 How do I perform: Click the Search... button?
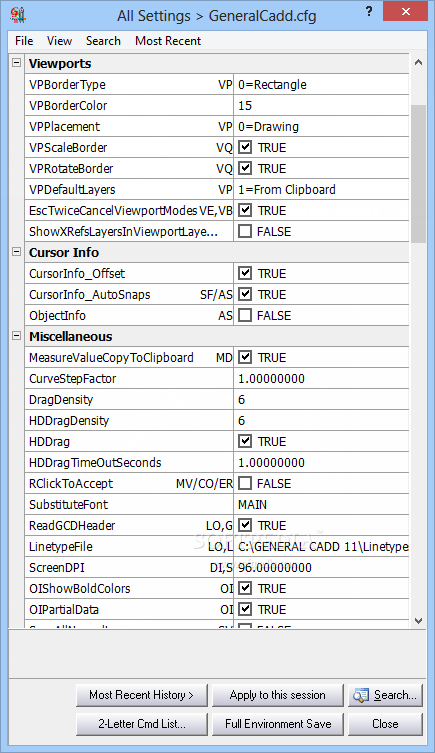386,695
